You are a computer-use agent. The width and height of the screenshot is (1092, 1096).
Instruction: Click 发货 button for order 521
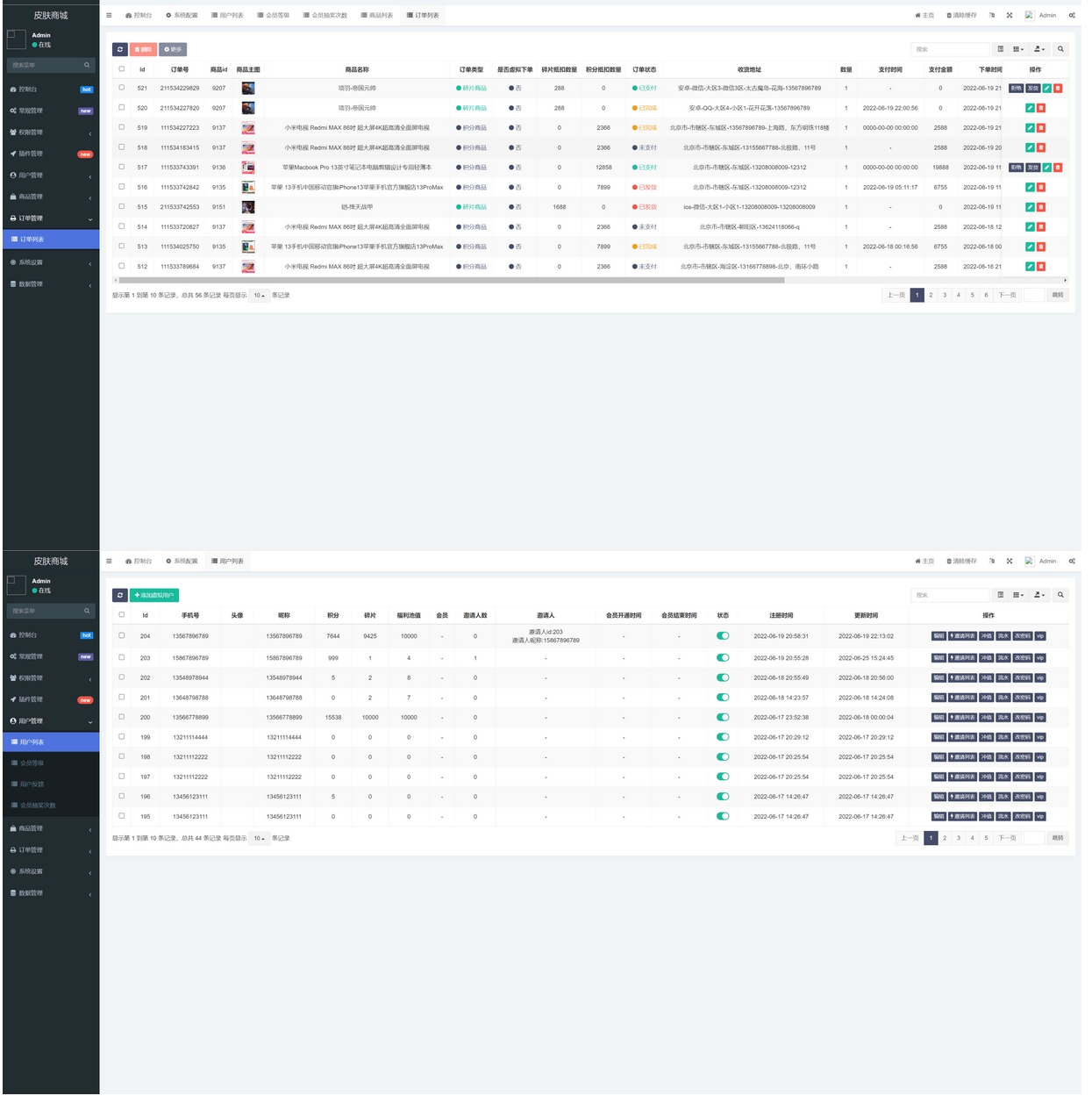[1032, 89]
